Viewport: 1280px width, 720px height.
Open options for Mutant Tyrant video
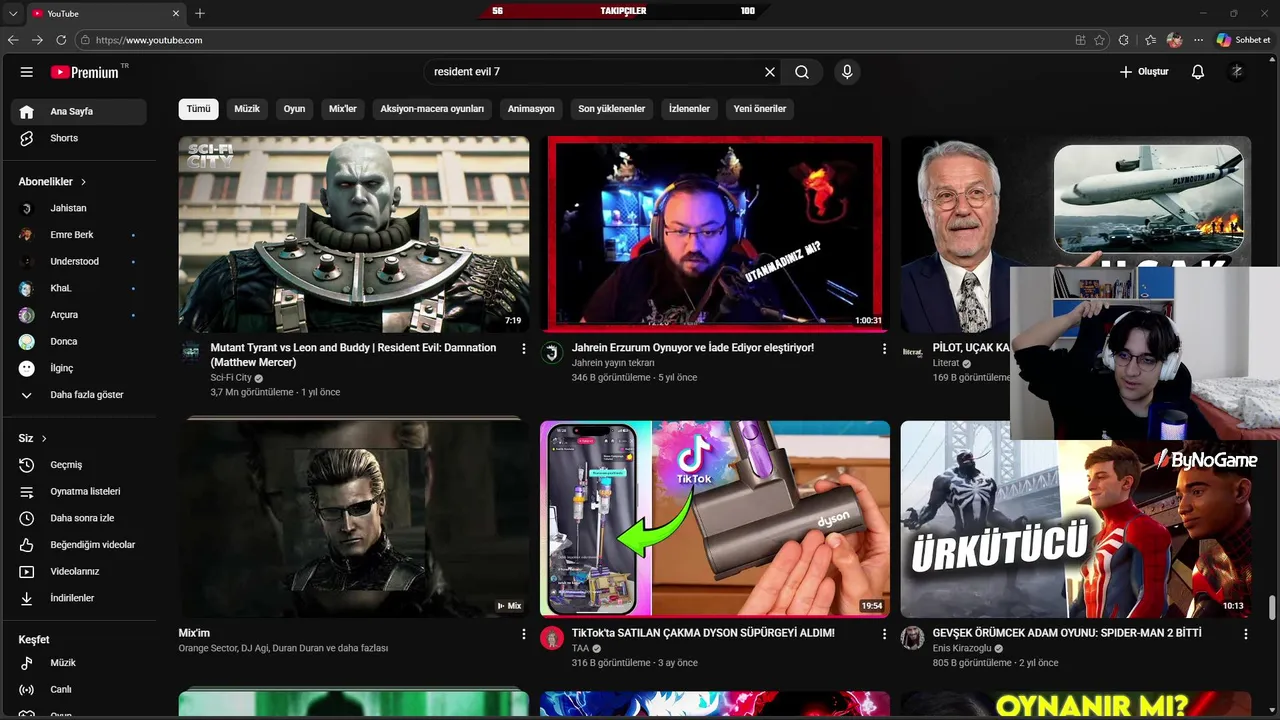pyautogui.click(x=523, y=349)
